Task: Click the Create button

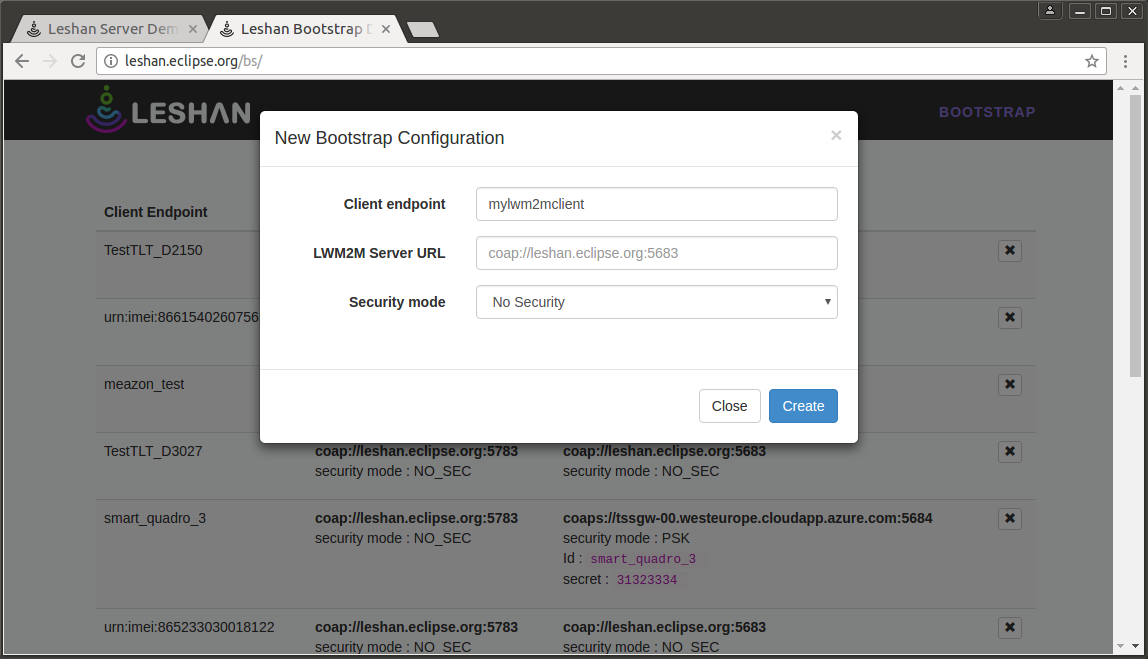Action: [x=803, y=406]
